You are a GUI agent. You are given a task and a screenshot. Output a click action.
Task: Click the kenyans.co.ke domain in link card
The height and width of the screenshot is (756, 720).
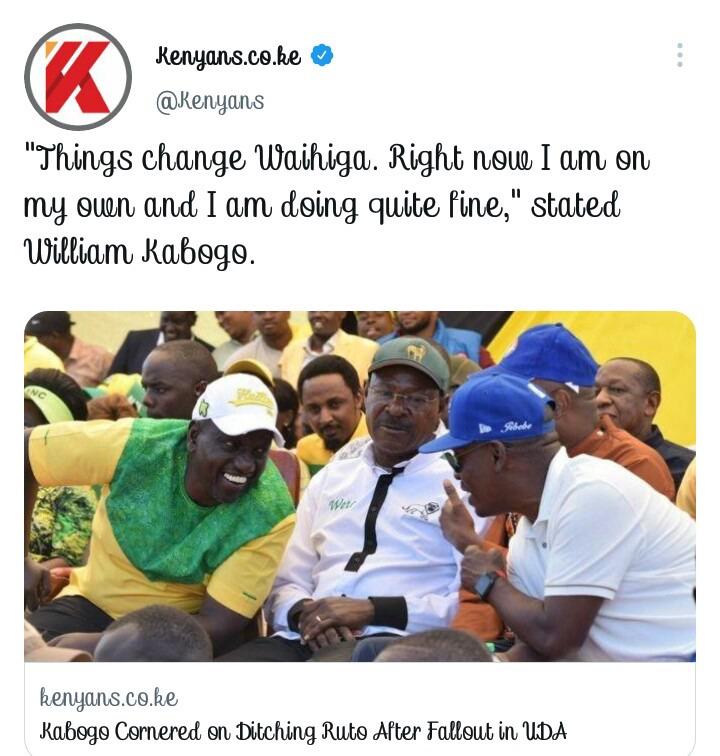coord(109,698)
